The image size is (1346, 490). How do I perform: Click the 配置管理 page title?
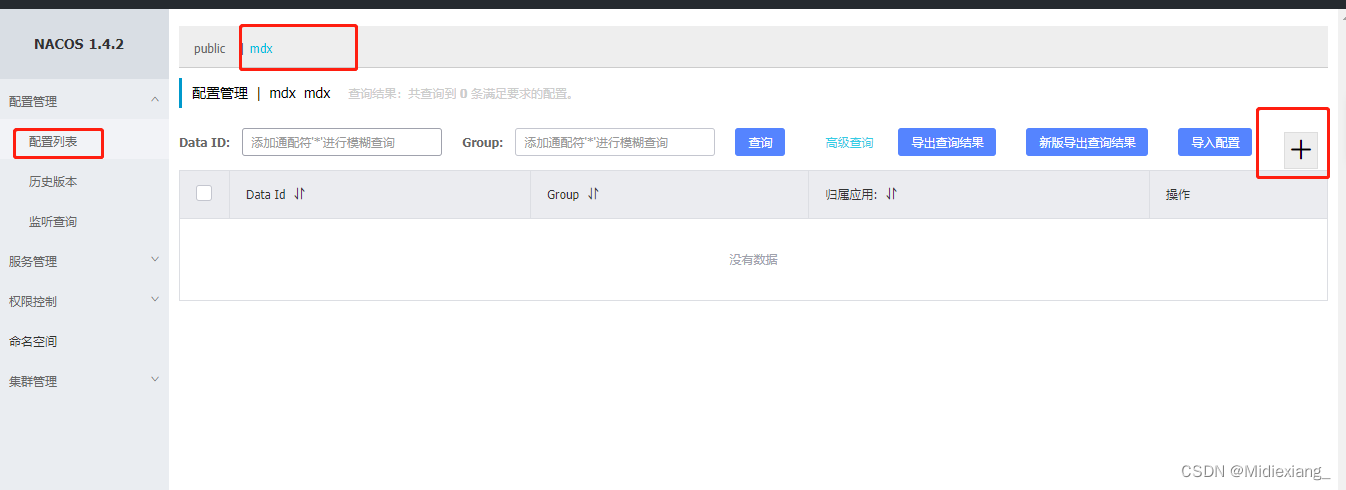219,93
